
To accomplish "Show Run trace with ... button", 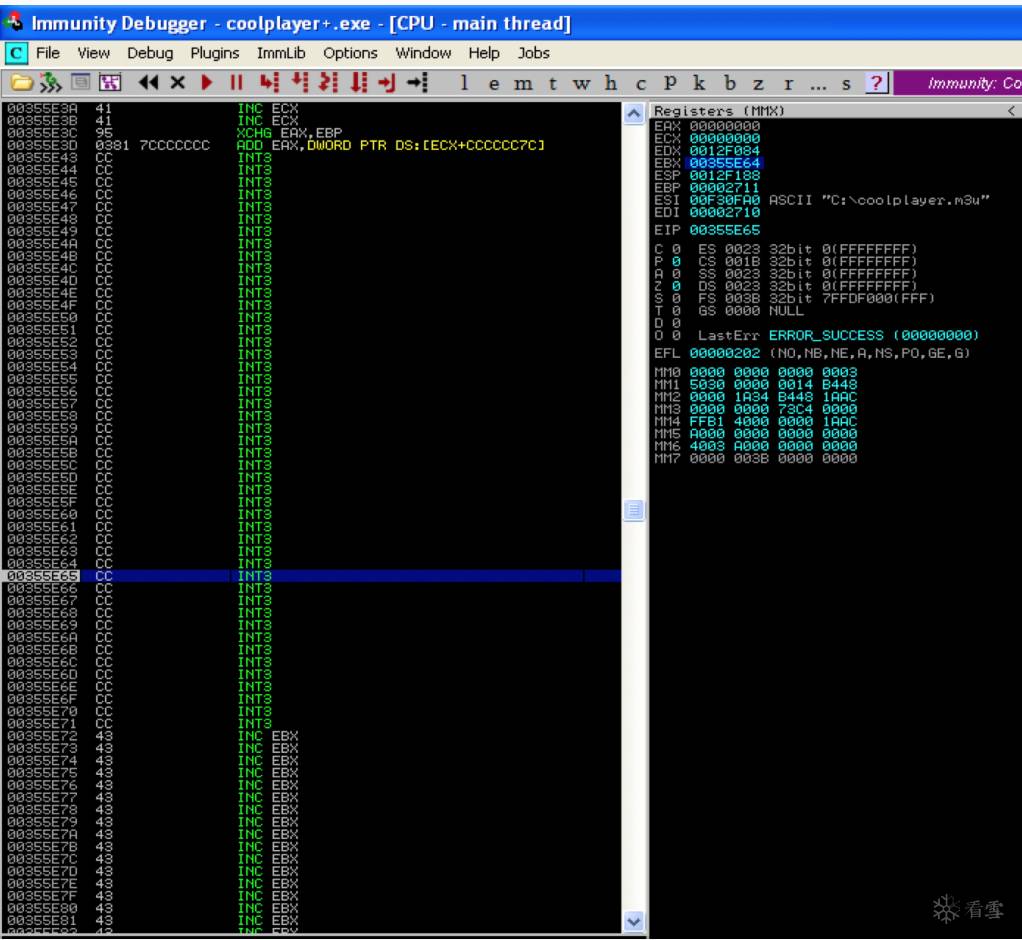I will tap(818, 85).
